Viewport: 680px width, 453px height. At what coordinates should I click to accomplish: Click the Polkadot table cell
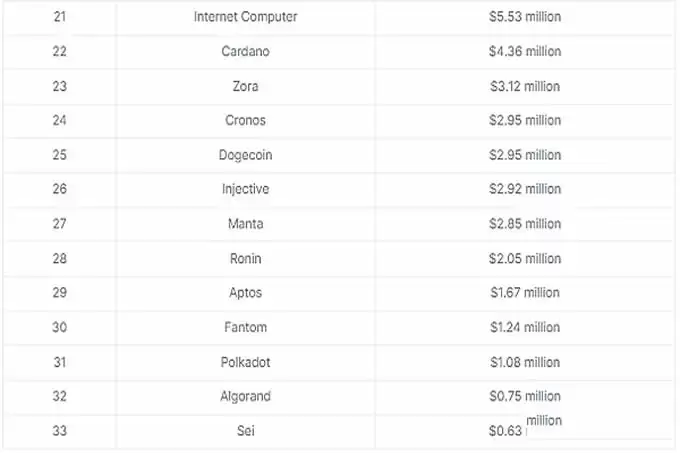click(x=245, y=362)
